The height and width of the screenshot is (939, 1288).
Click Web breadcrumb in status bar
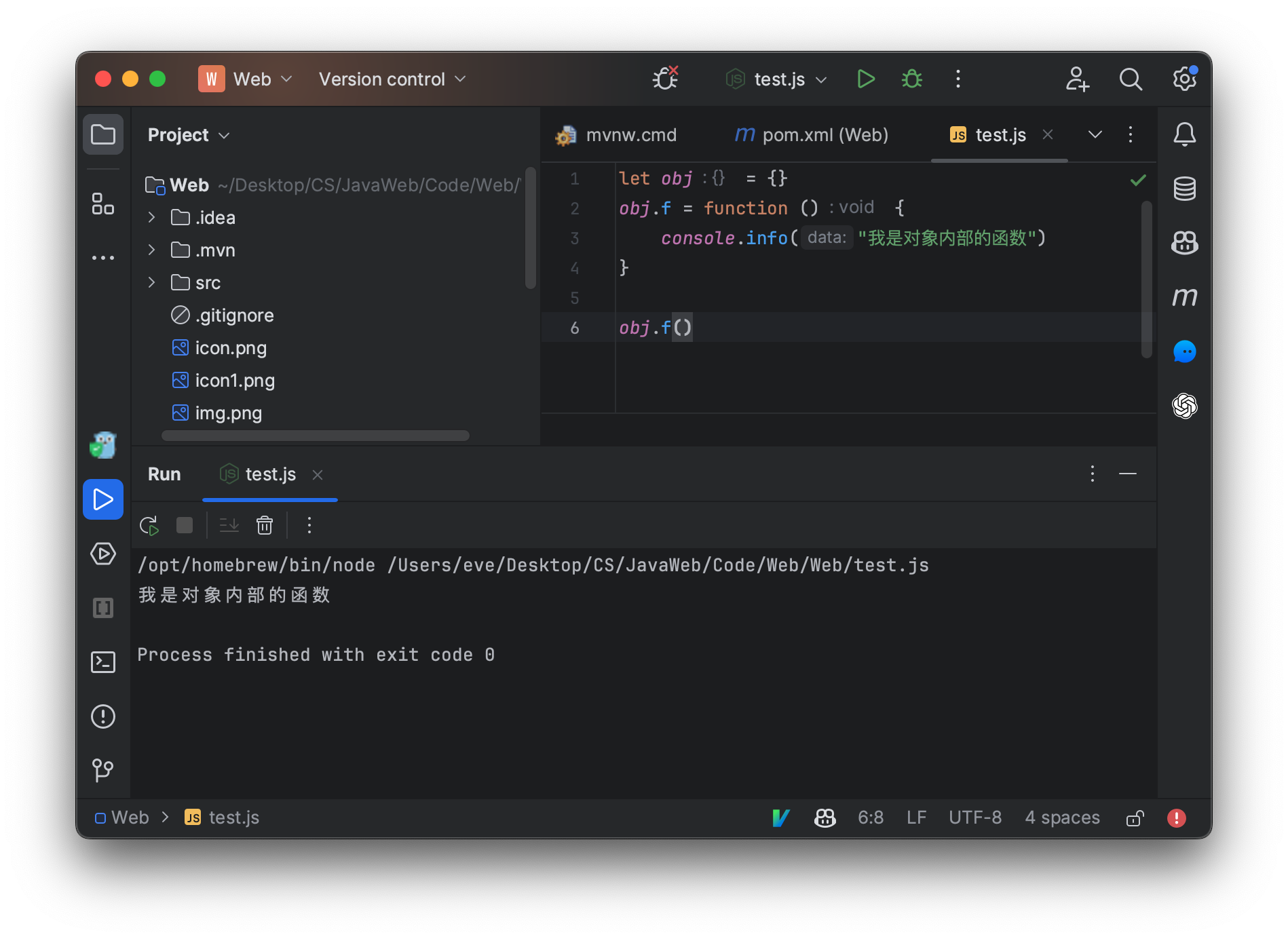pos(122,818)
